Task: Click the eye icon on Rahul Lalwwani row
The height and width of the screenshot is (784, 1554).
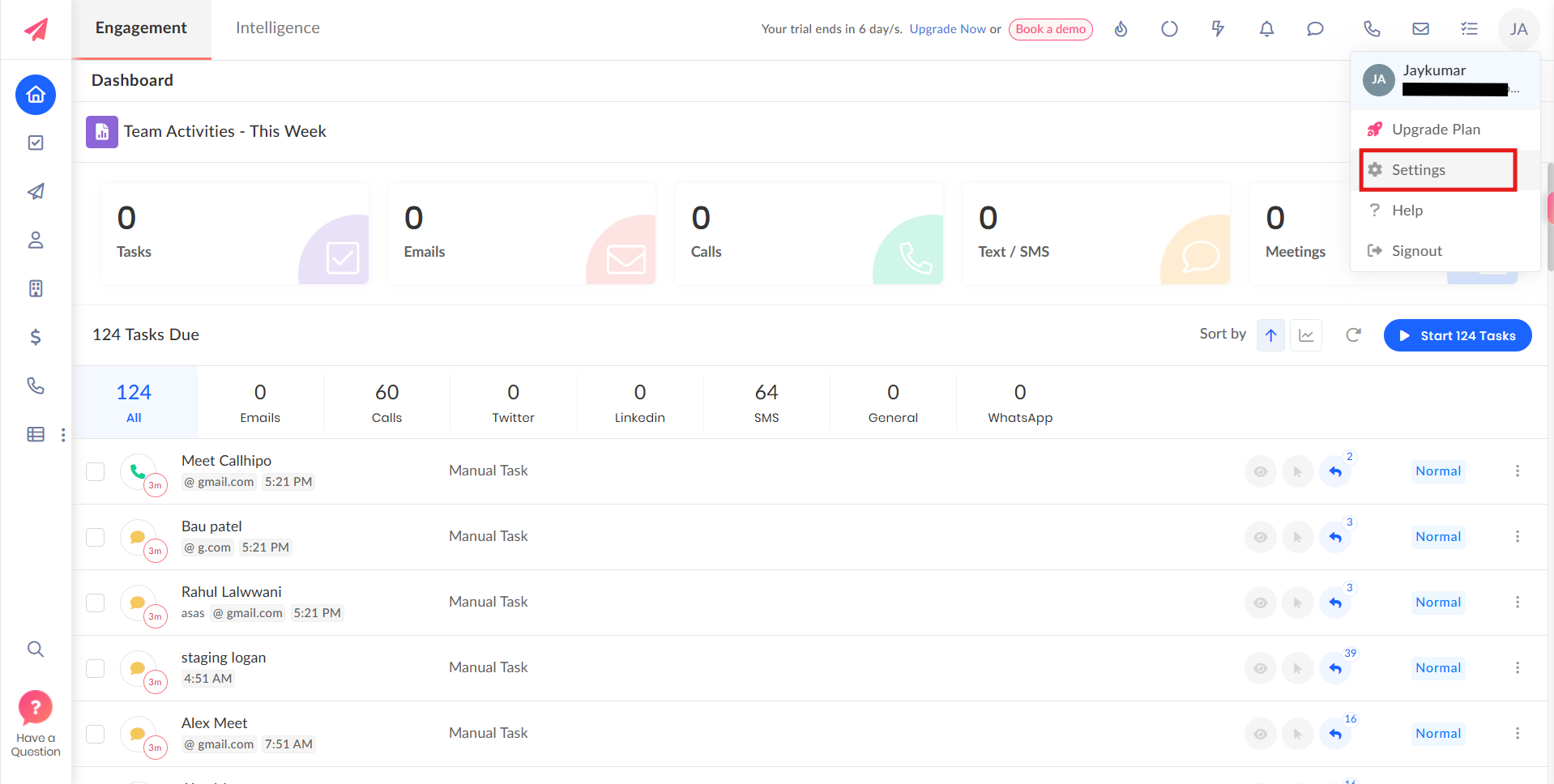Action: [x=1261, y=603]
